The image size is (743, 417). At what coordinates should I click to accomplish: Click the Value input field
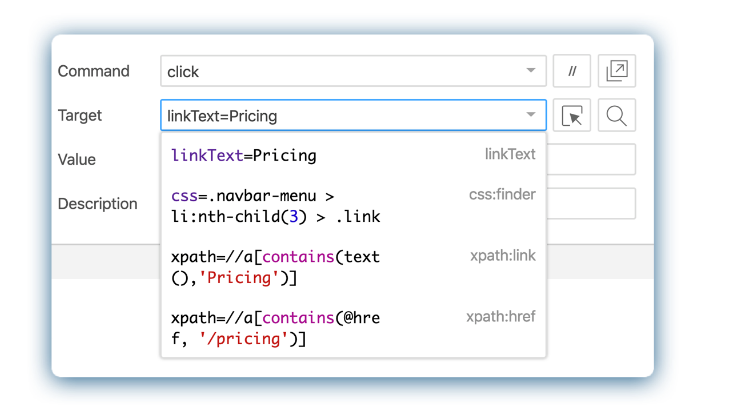click(591, 160)
